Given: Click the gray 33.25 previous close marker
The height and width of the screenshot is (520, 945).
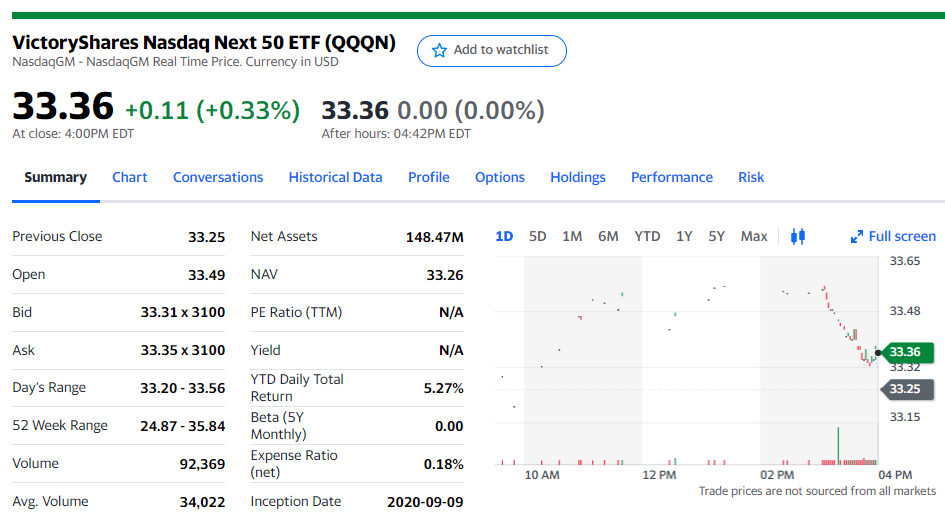Looking at the screenshot, I should coord(907,389).
